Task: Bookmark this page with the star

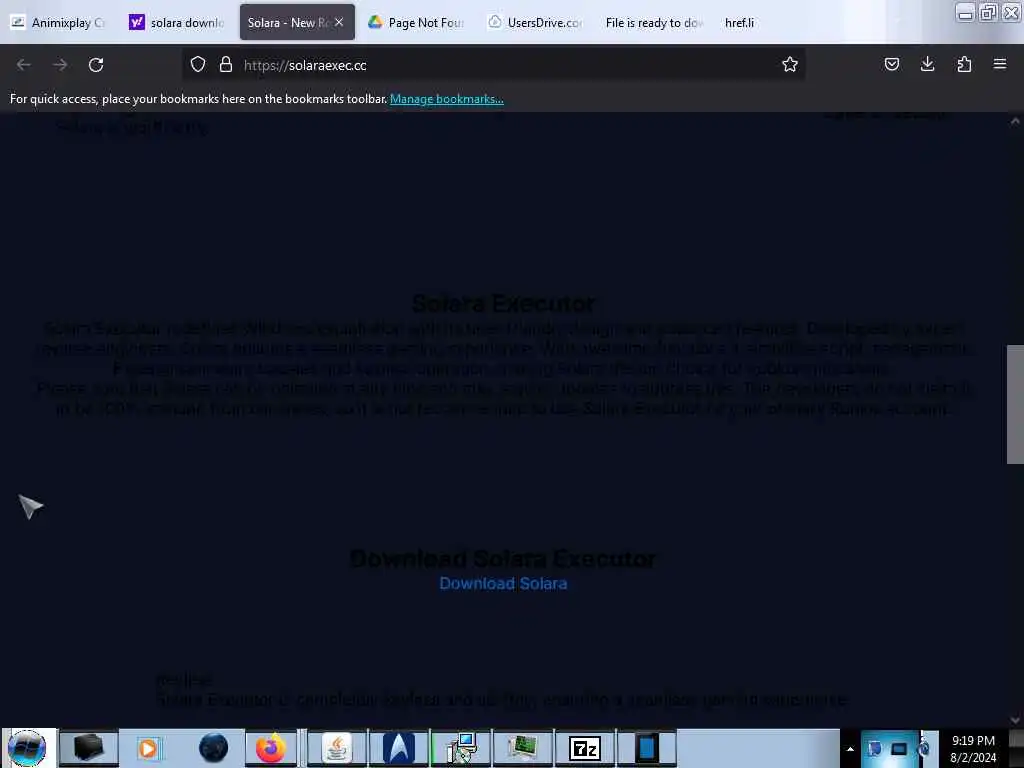Action: (790, 65)
